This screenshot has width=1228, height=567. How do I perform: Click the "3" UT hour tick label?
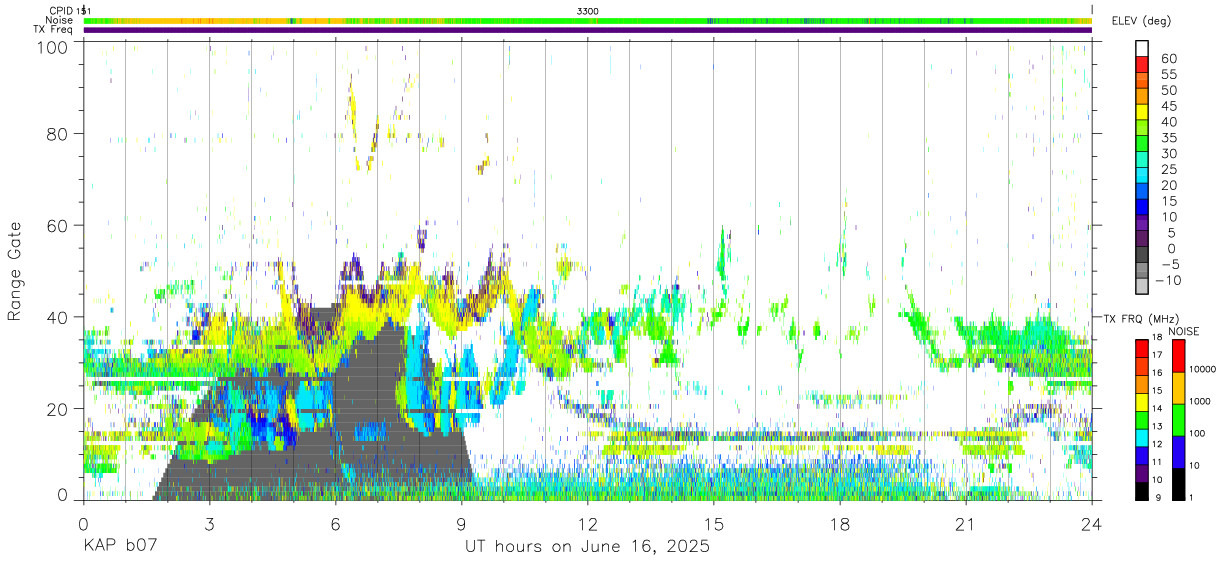point(209,523)
